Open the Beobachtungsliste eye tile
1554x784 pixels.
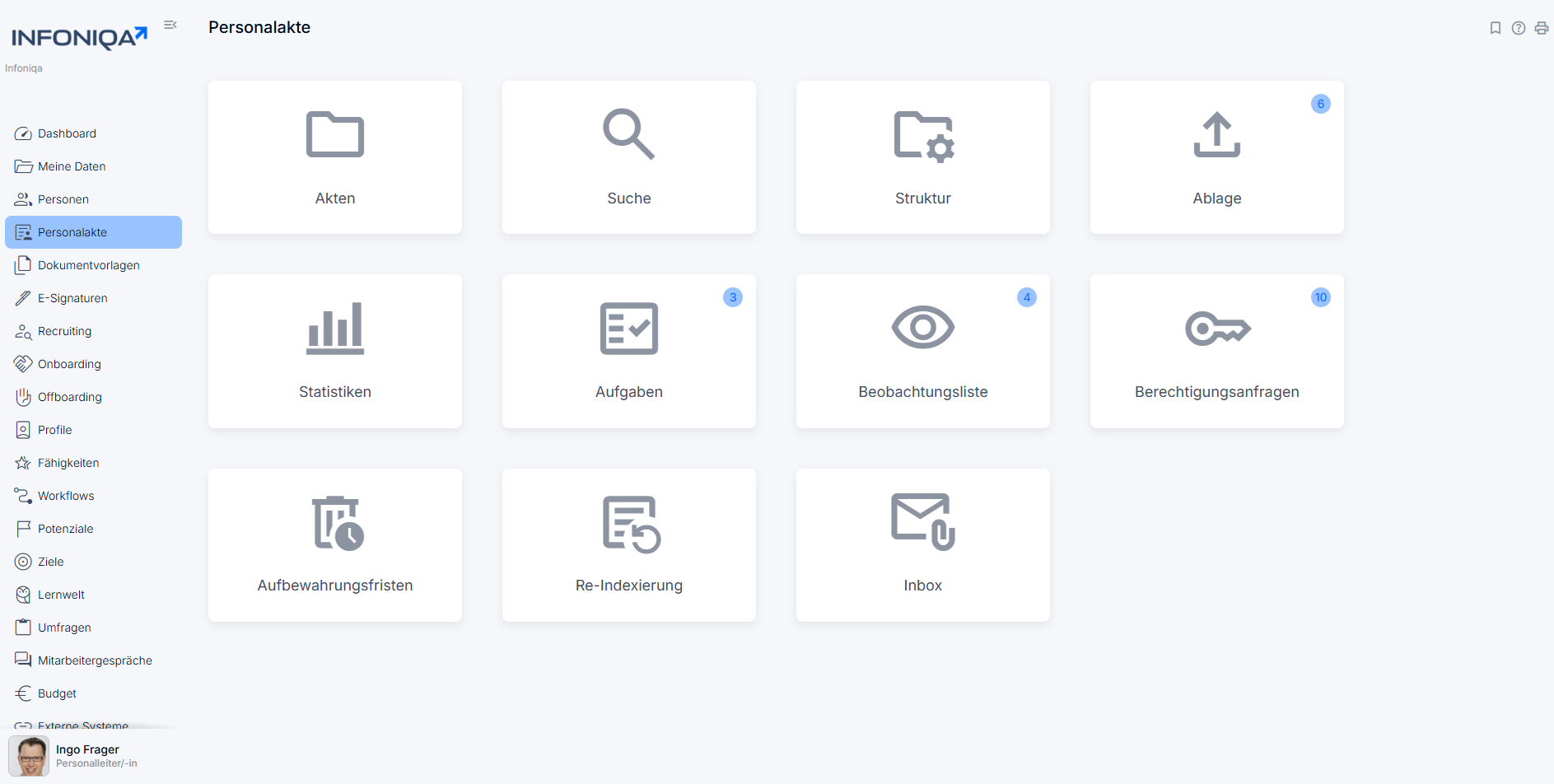pos(923,351)
